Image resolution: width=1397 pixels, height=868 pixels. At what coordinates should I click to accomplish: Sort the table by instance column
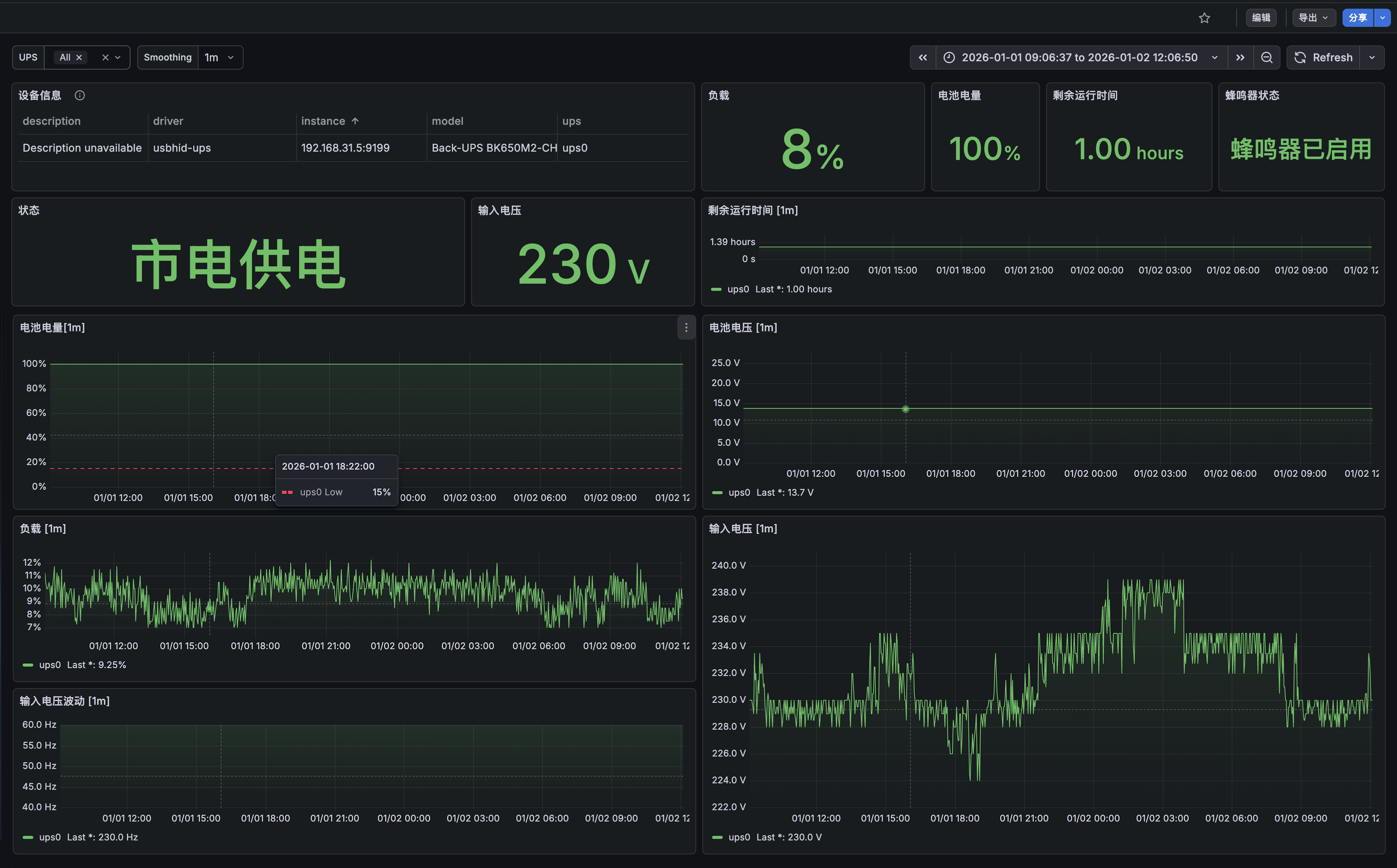tap(323, 121)
